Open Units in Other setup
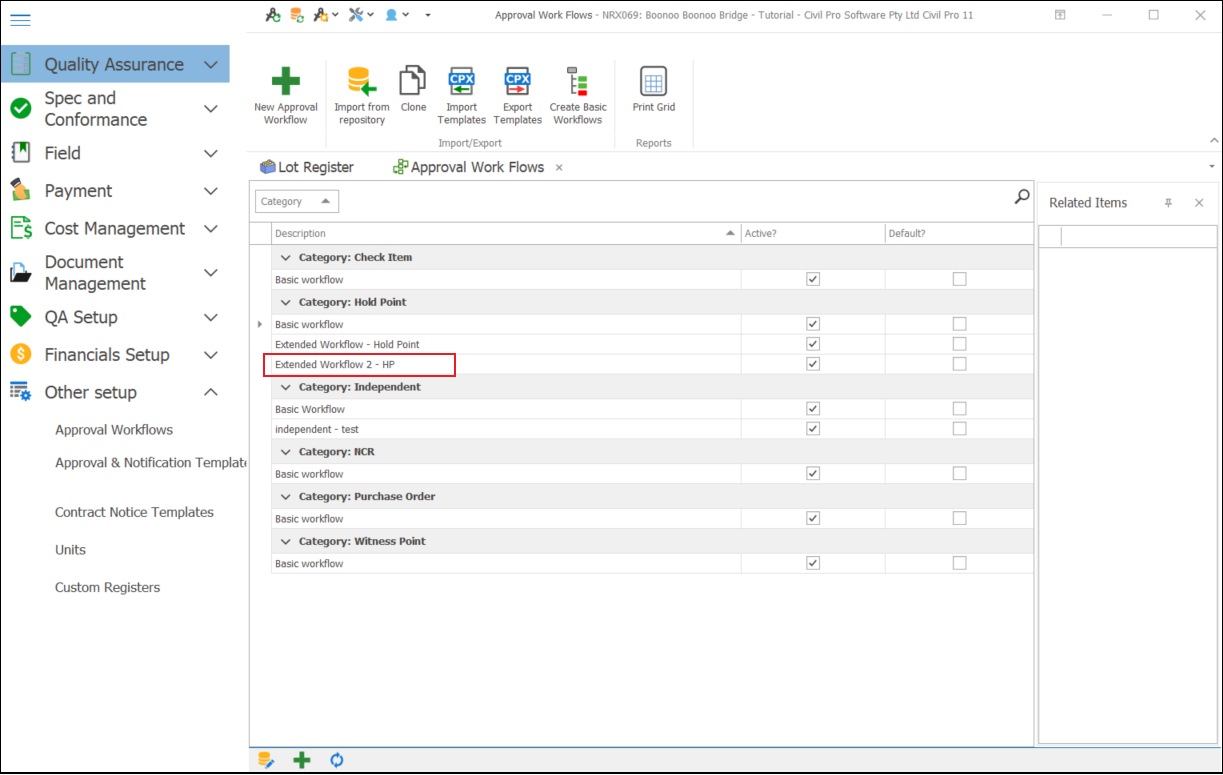The image size is (1223, 775). [70, 550]
